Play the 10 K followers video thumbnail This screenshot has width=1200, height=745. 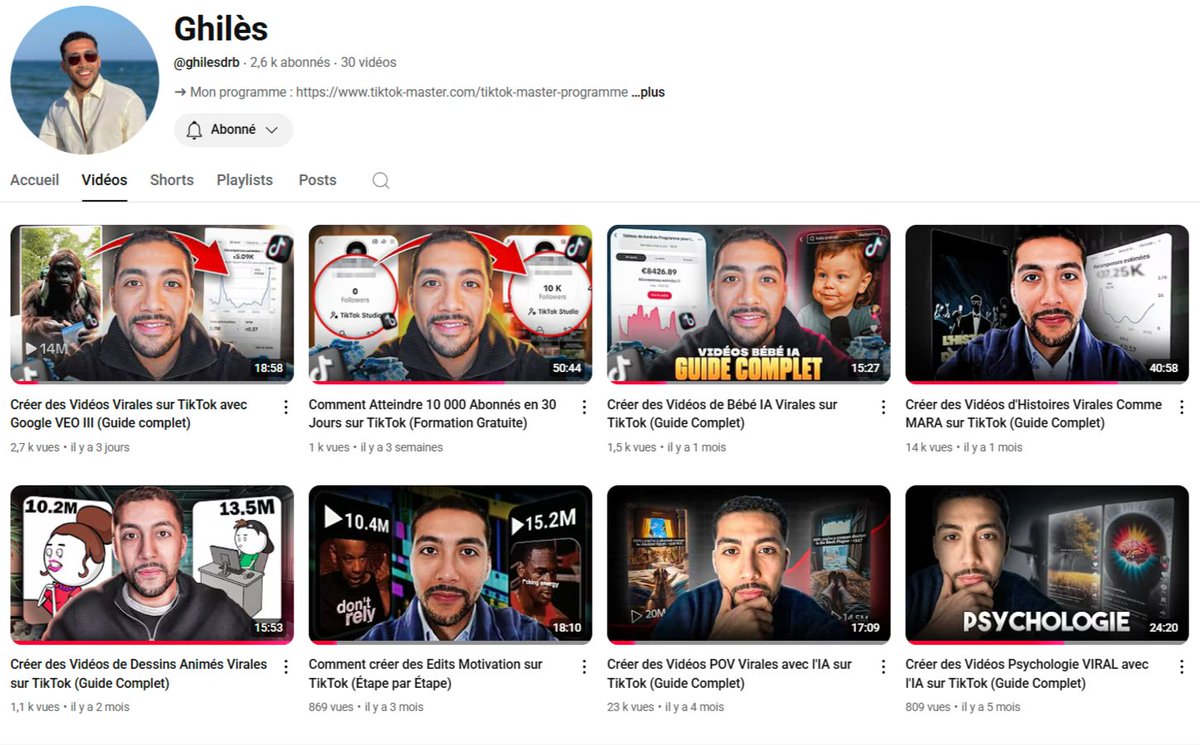[x=450, y=304]
